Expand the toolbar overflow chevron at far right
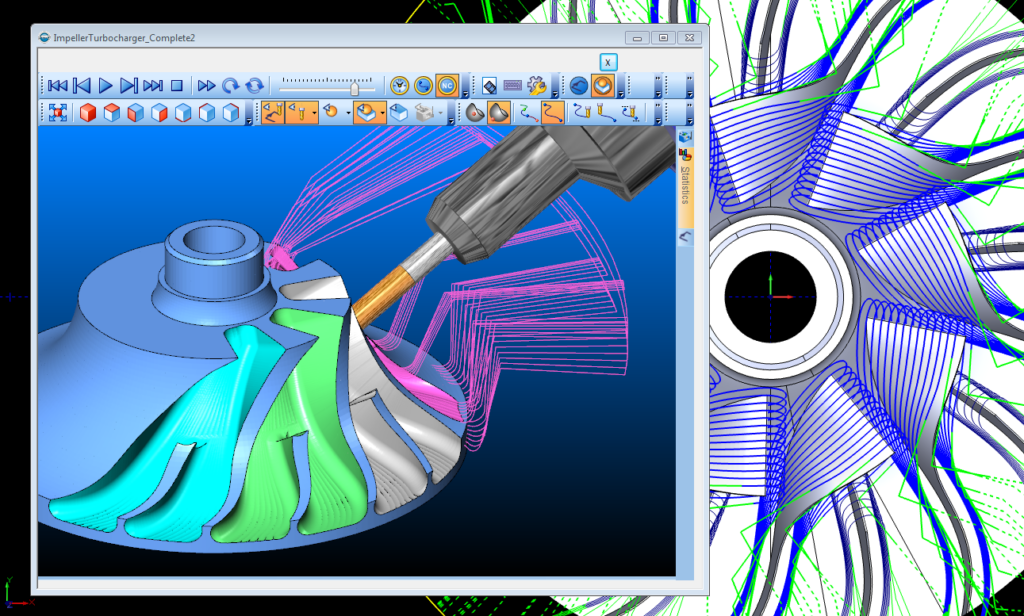Viewport: 1024px width, 616px height. coord(690,113)
